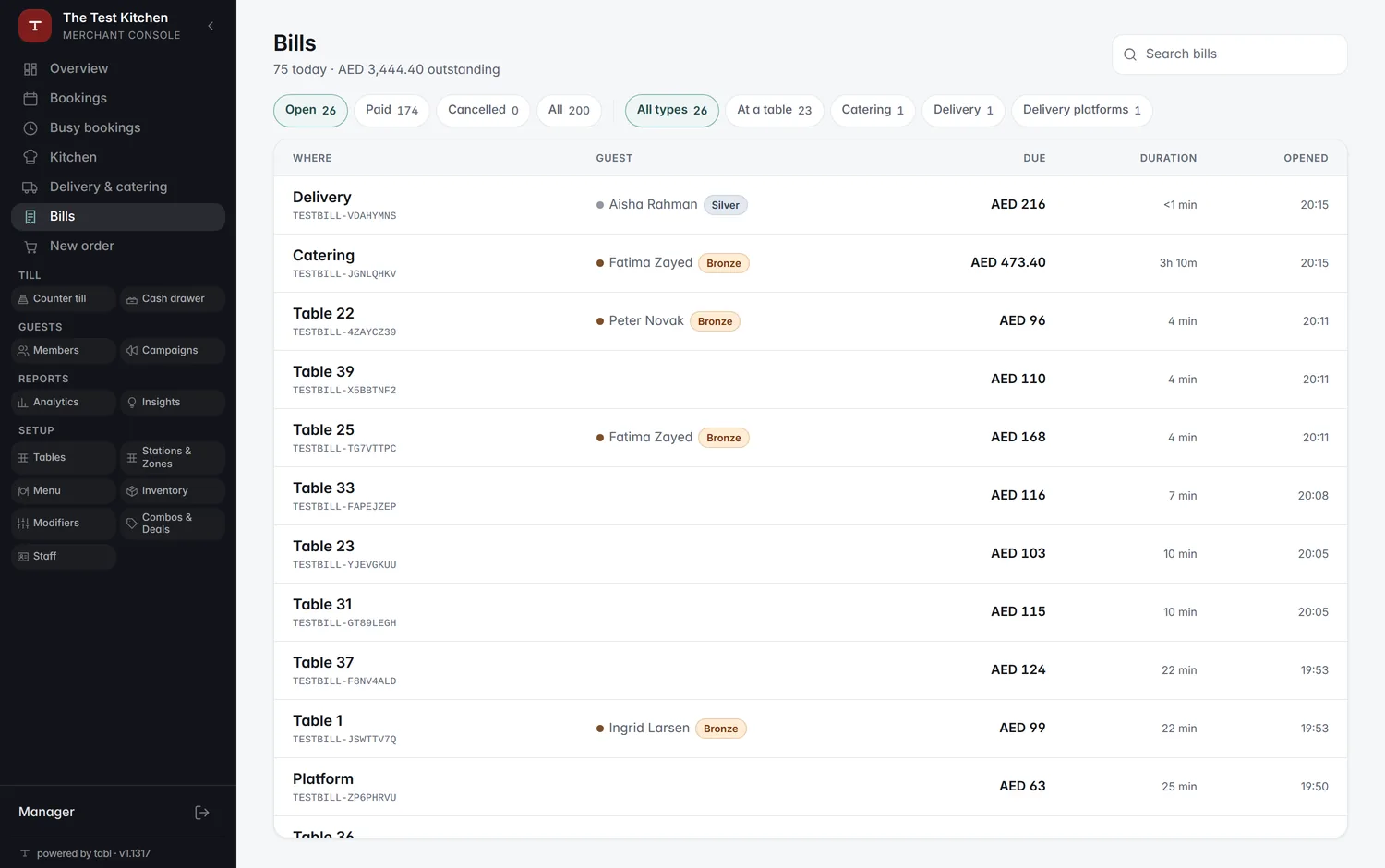Open the Overview grid icon
This screenshot has width=1385, height=868.
pyautogui.click(x=30, y=69)
